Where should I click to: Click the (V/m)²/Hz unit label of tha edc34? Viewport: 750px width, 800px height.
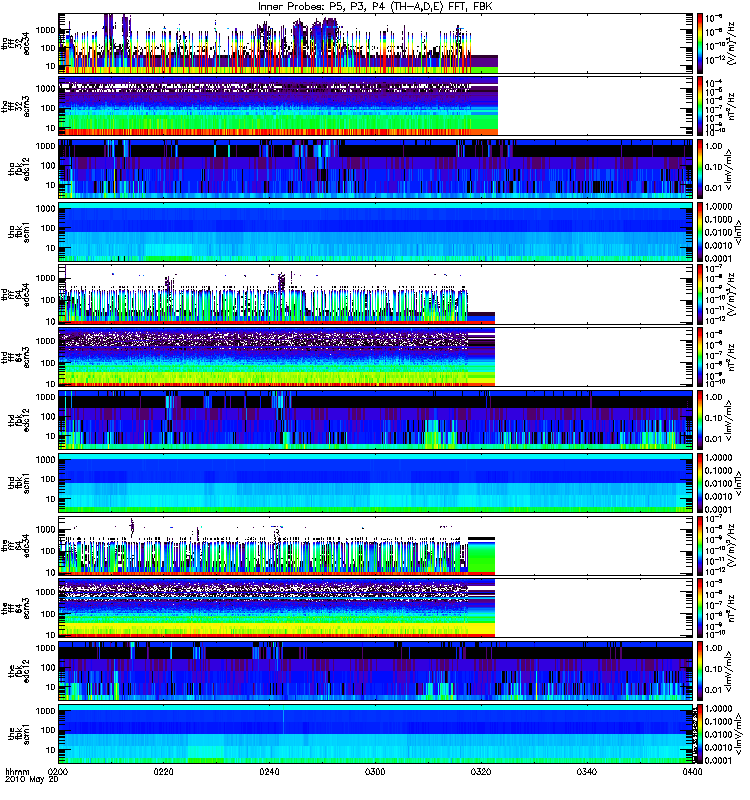click(731, 43)
